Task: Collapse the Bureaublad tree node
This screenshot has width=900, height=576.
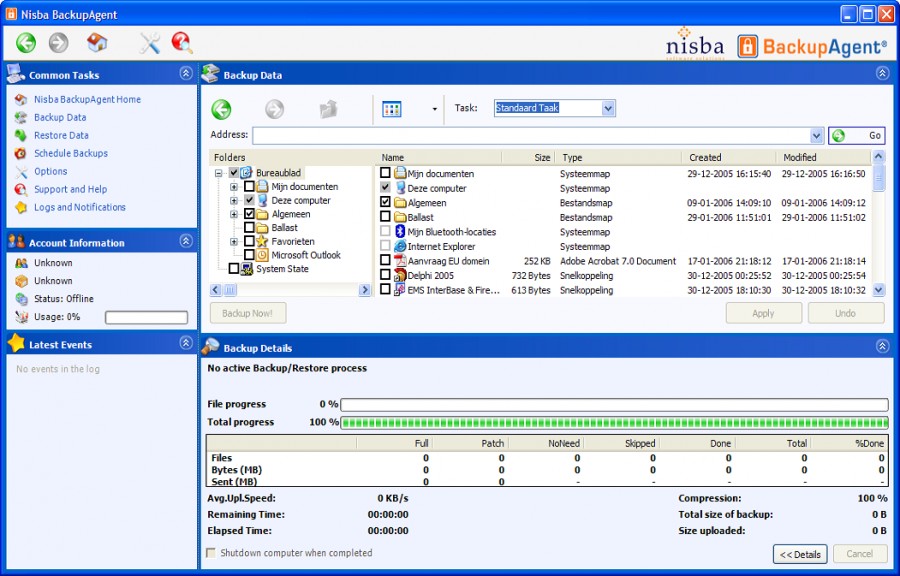Action: pos(218,173)
